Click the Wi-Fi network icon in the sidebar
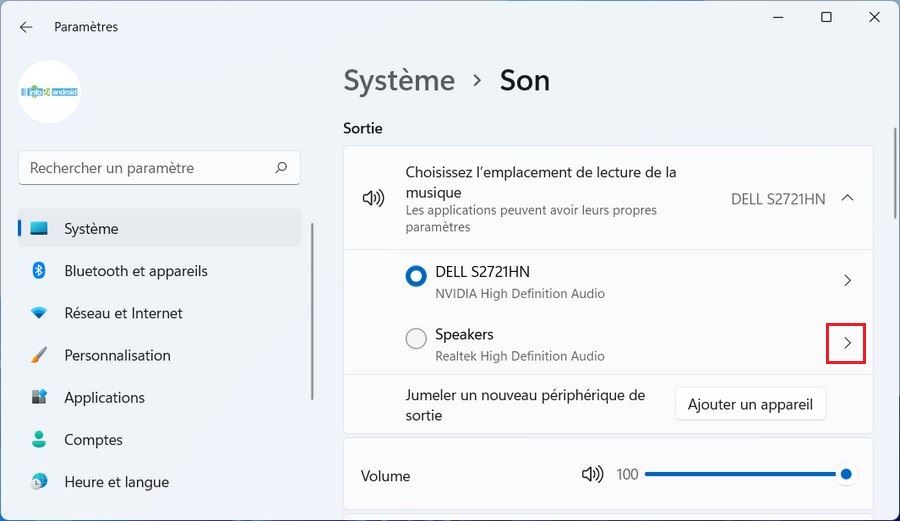The height and width of the screenshot is (521, 900). [x=39, y=313]
